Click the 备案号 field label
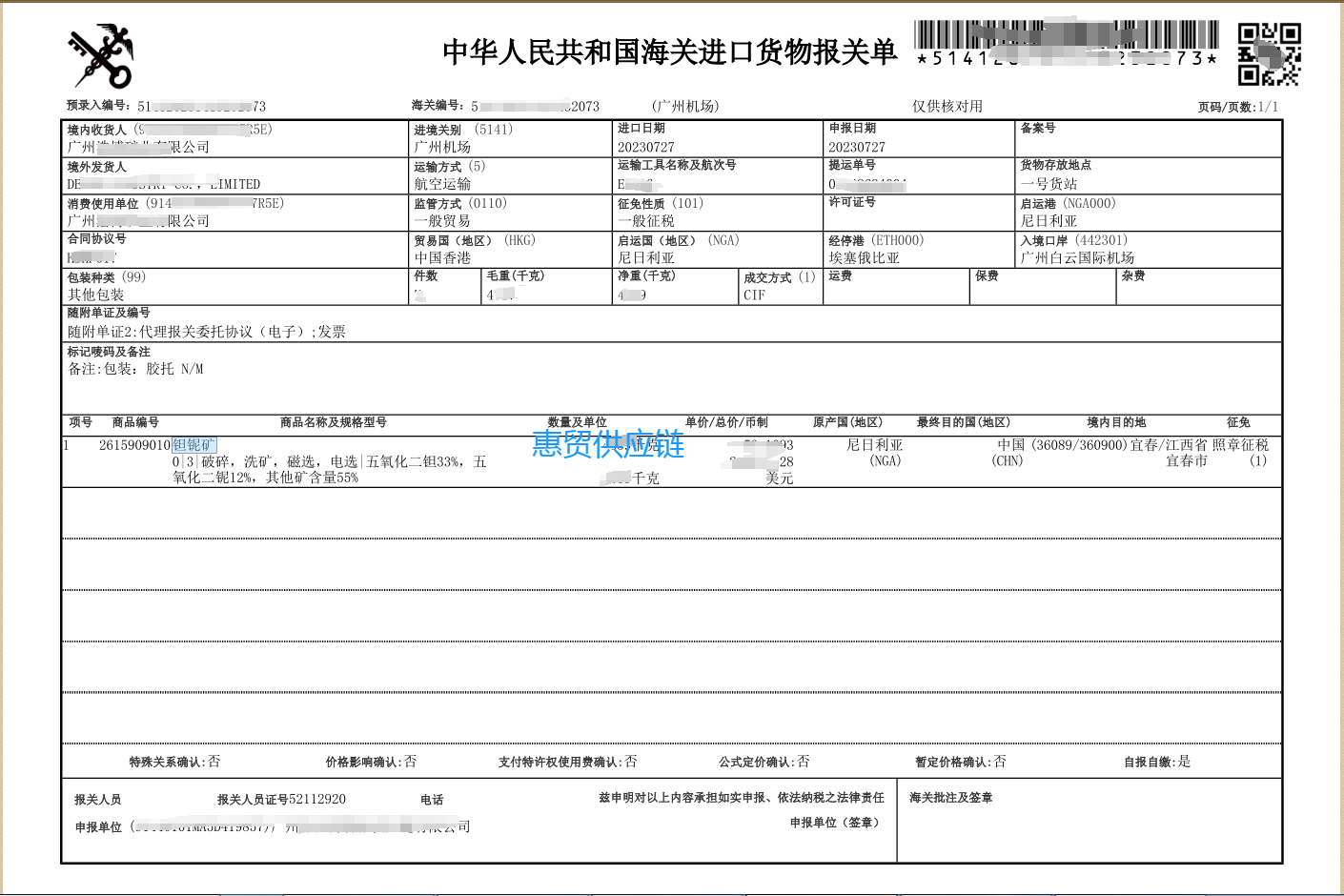Screen dimensions: 1344x896 coord(1038,128)
